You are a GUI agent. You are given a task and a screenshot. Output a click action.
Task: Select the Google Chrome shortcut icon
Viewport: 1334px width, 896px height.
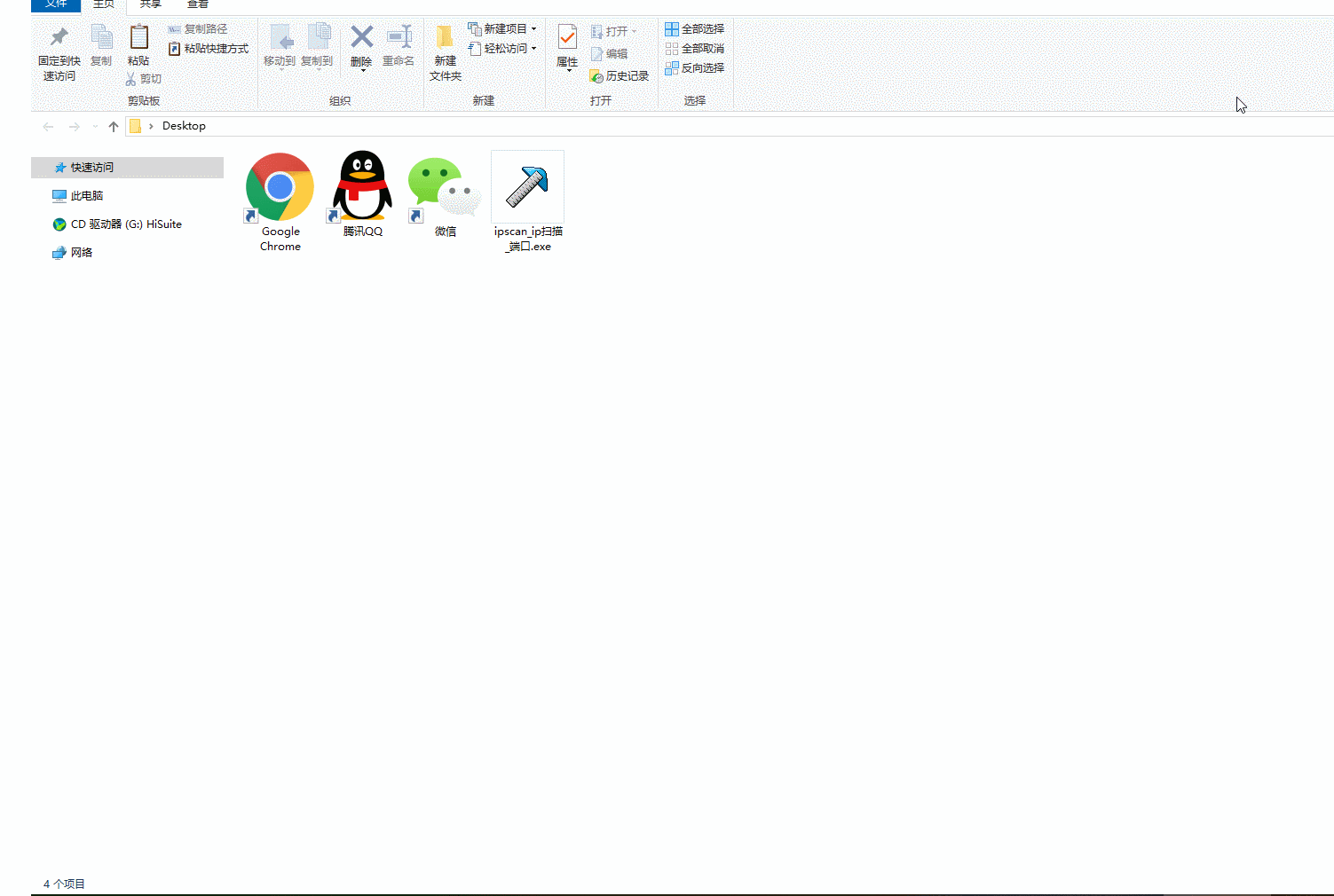[x=280, y=187]
